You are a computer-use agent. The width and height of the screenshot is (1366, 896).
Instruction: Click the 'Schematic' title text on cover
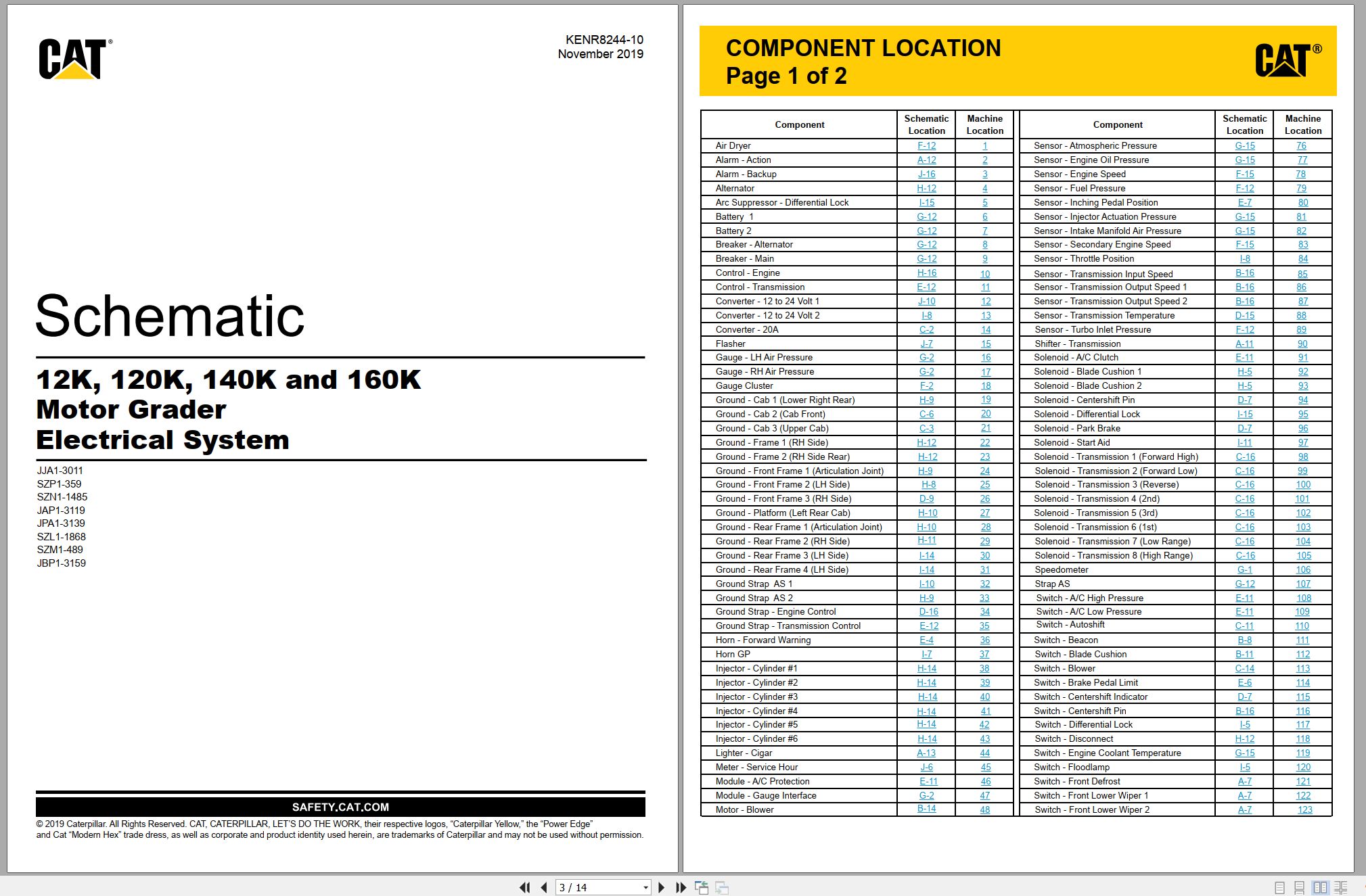[170, 315]
